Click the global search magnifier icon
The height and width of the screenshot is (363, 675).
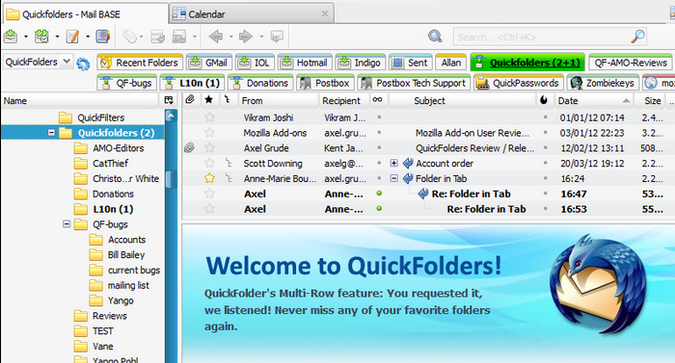[x=435, y=37]
